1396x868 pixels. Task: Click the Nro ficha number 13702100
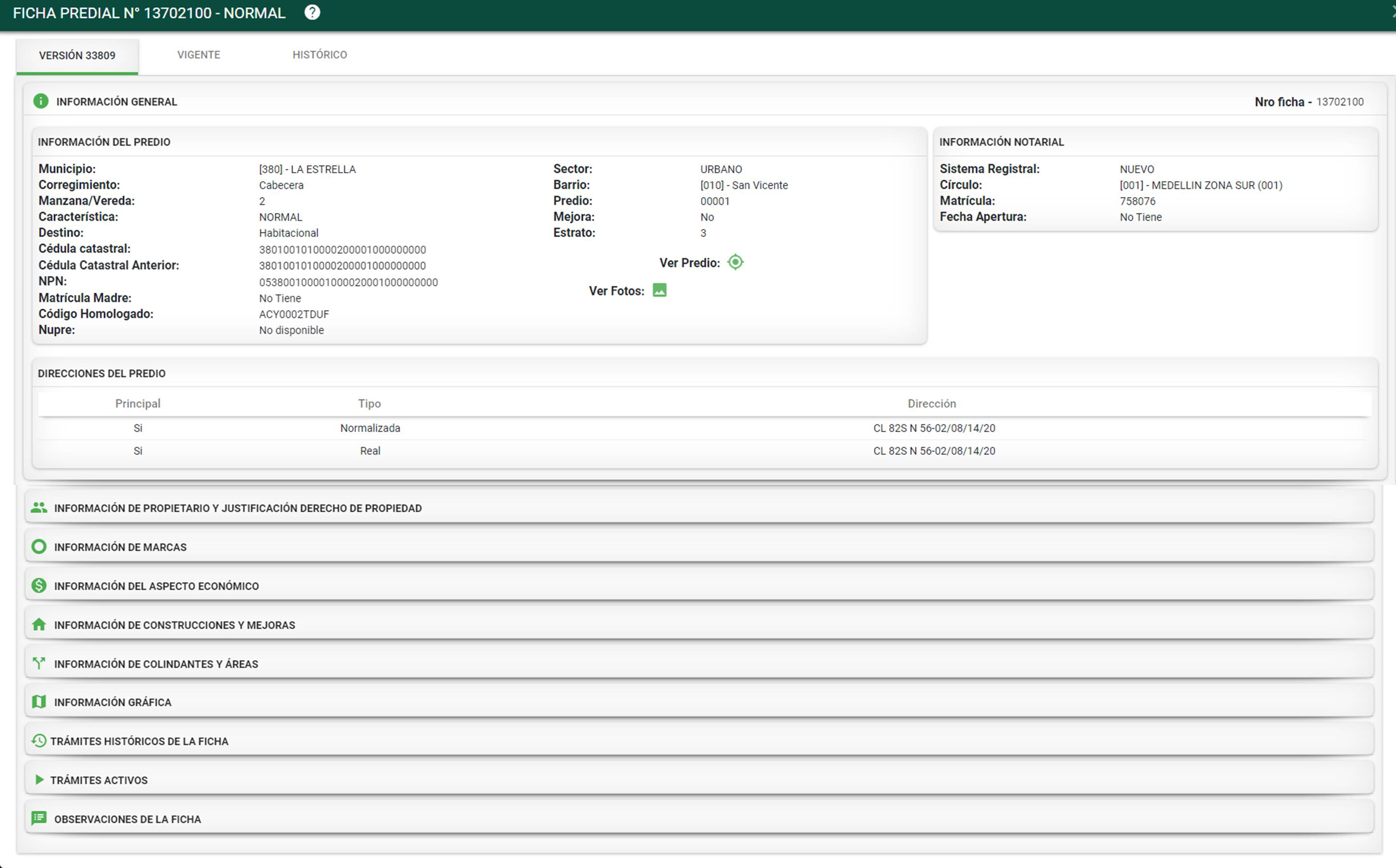1340,102
